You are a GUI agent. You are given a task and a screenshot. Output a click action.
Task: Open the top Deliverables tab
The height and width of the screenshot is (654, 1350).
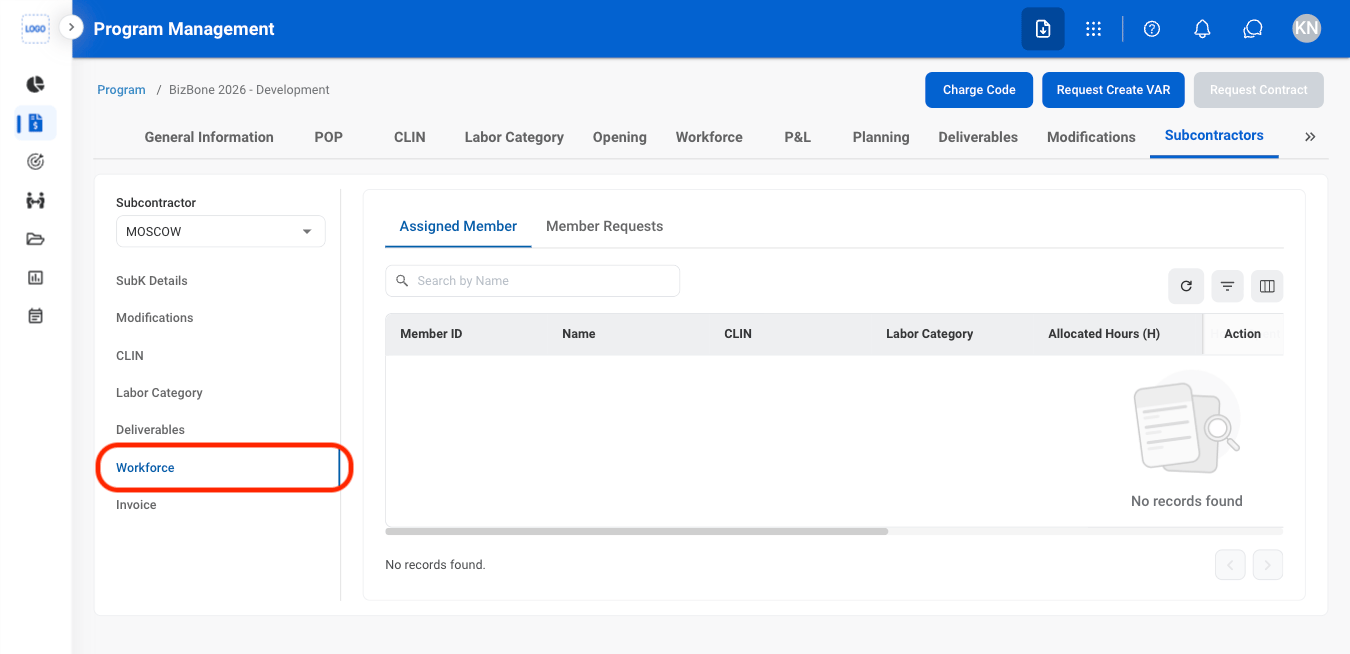coord(978,137)
